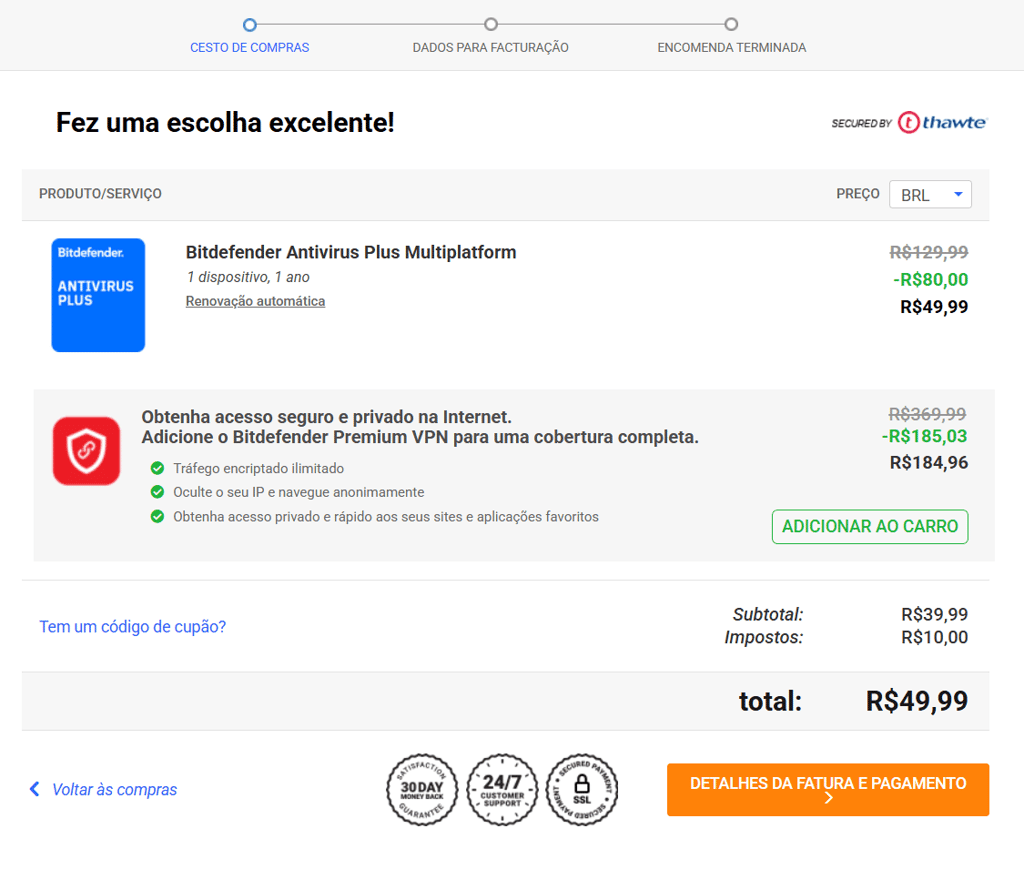
Task: Open the BRL currency dropdown
Action: tap(930, 195)
